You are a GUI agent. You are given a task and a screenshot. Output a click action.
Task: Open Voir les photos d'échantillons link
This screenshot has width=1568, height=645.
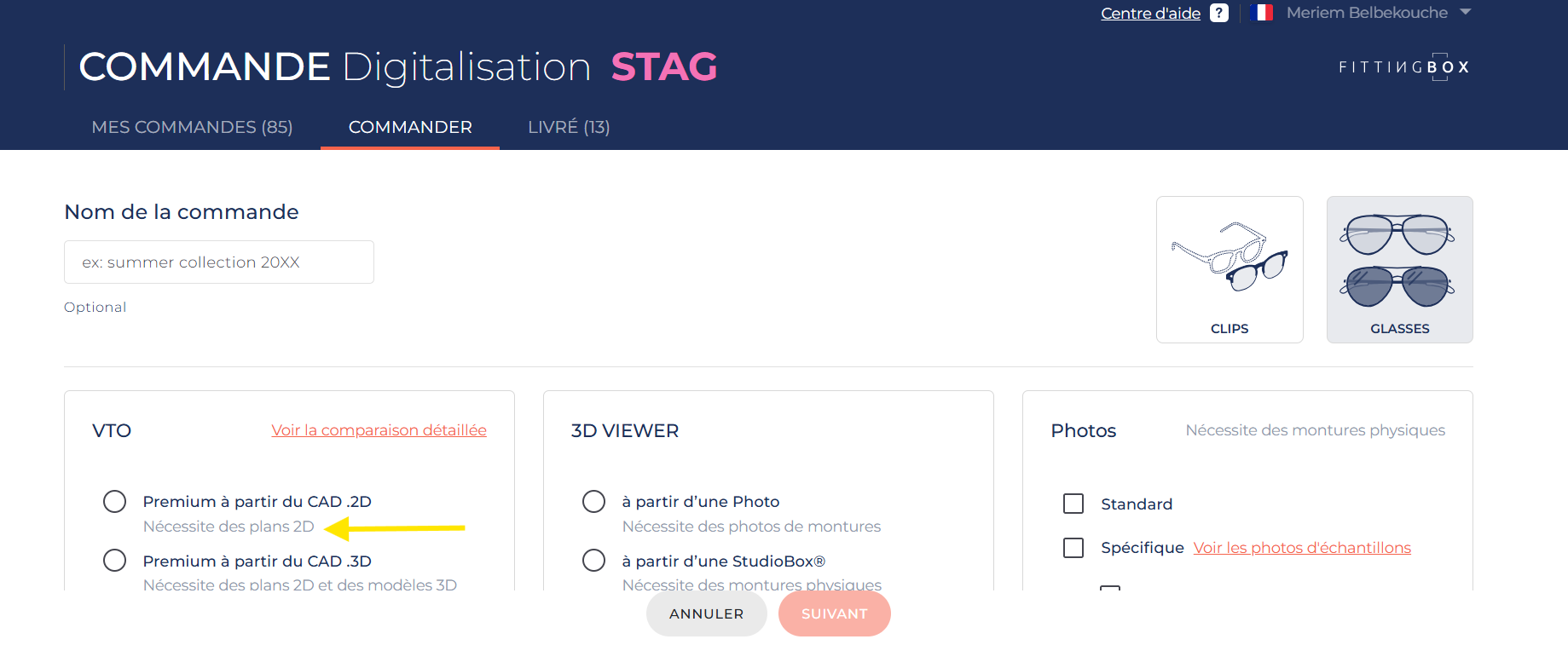(1302, 548)
